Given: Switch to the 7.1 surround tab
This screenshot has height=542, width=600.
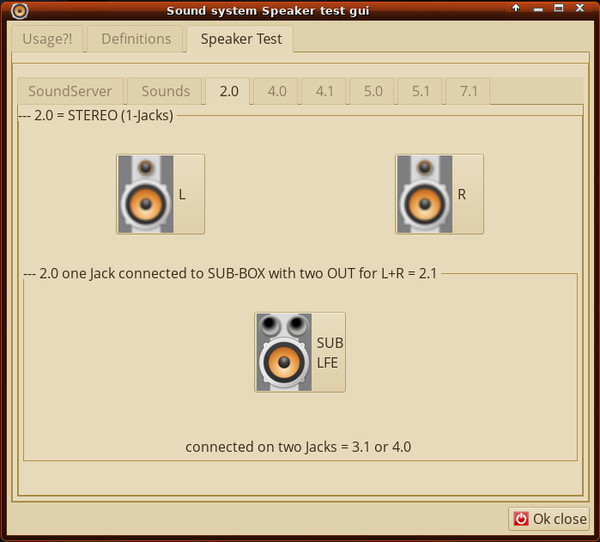Looking at the screenshot, I should 468,91.
